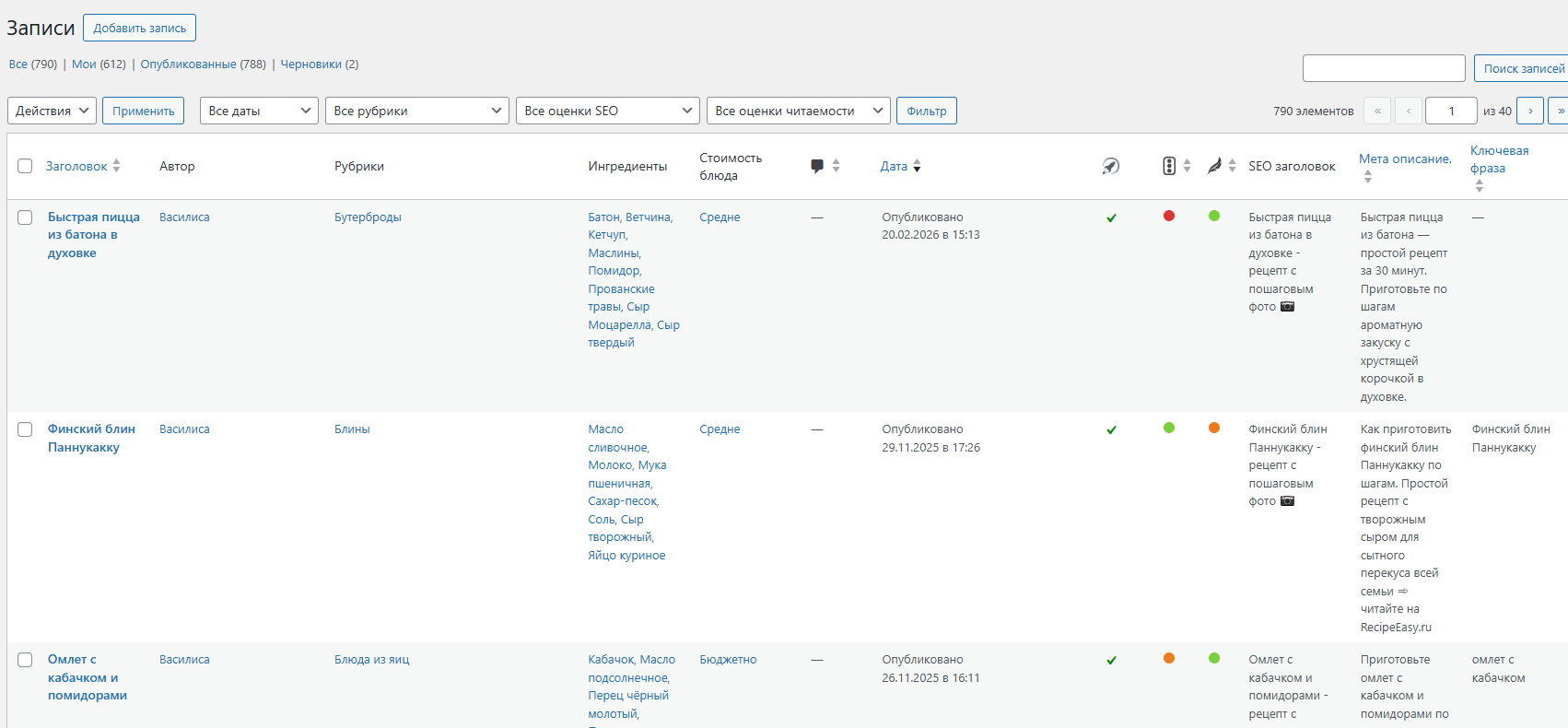Show Мои (612) posts
The image size is (1568, 728).
coord(99,65)
